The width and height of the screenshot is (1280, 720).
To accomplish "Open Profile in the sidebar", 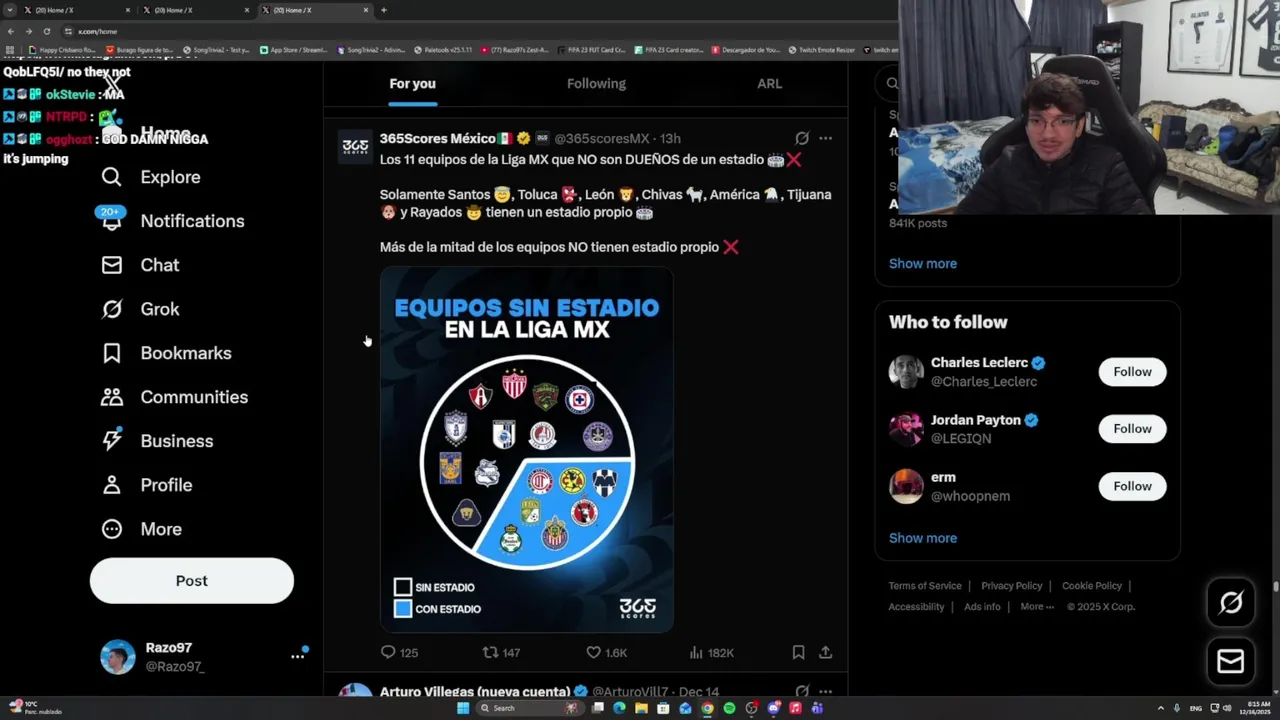I will click(x=146, y=485).
